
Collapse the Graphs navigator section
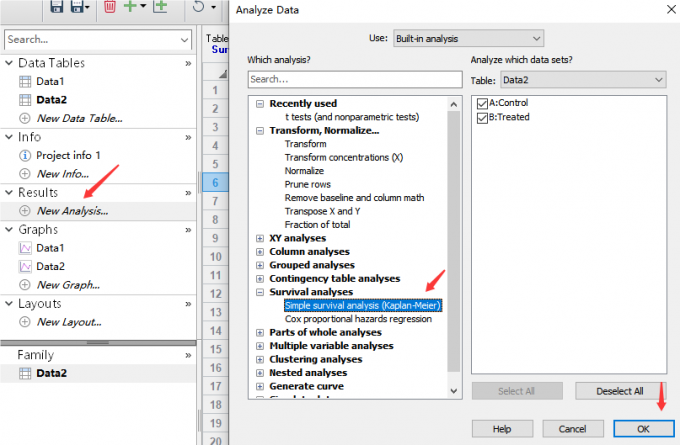(x=9, y=229)
